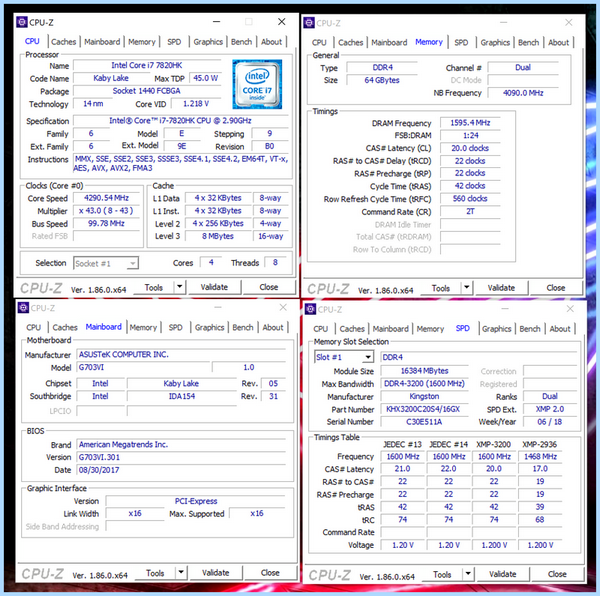Minimize the top-left CPU-Z window

[217, 22]
